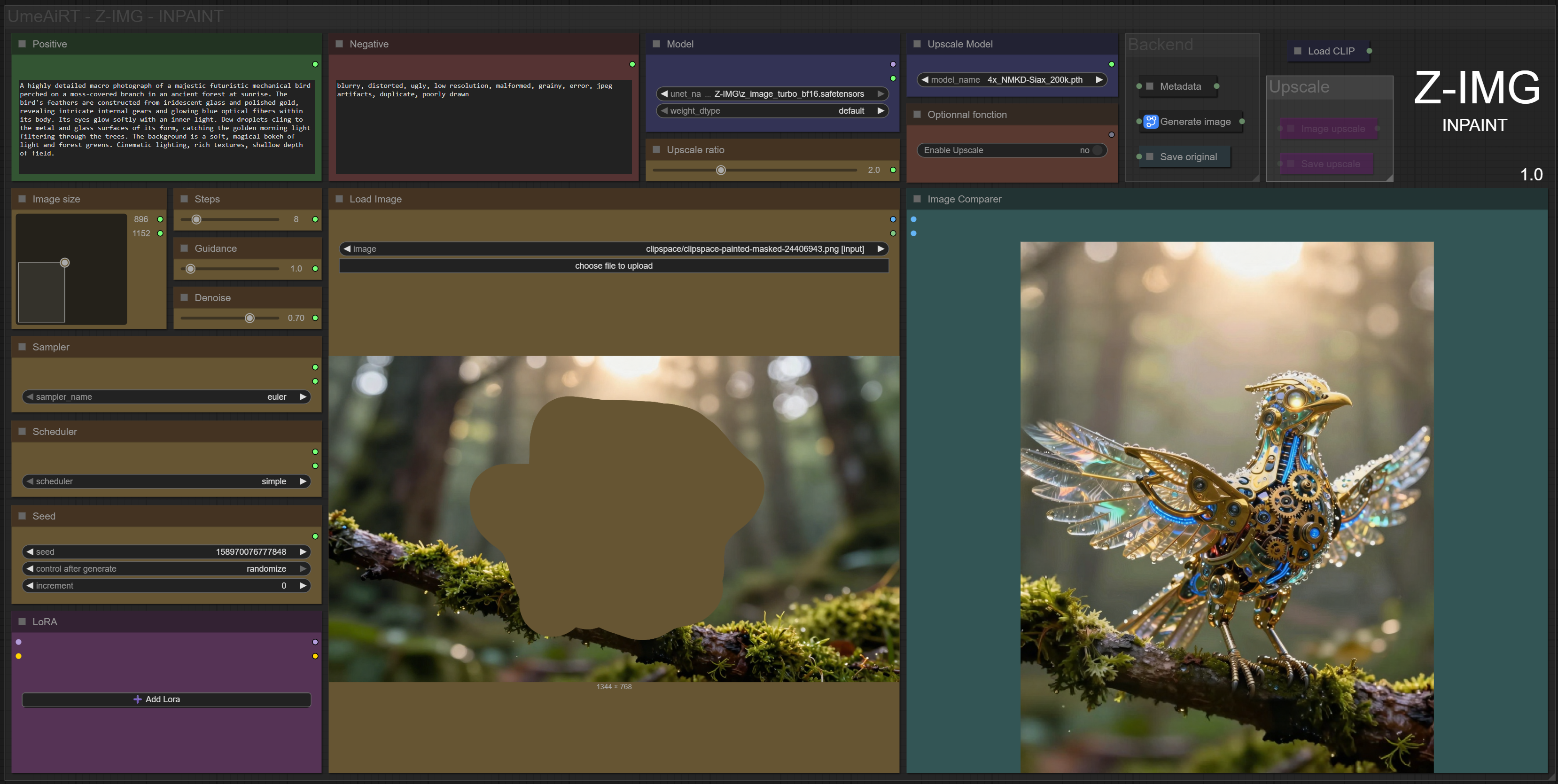This screenshot has width=1558, height=784.
Task: Click the Generate image blue icon
Action: 1150,122
